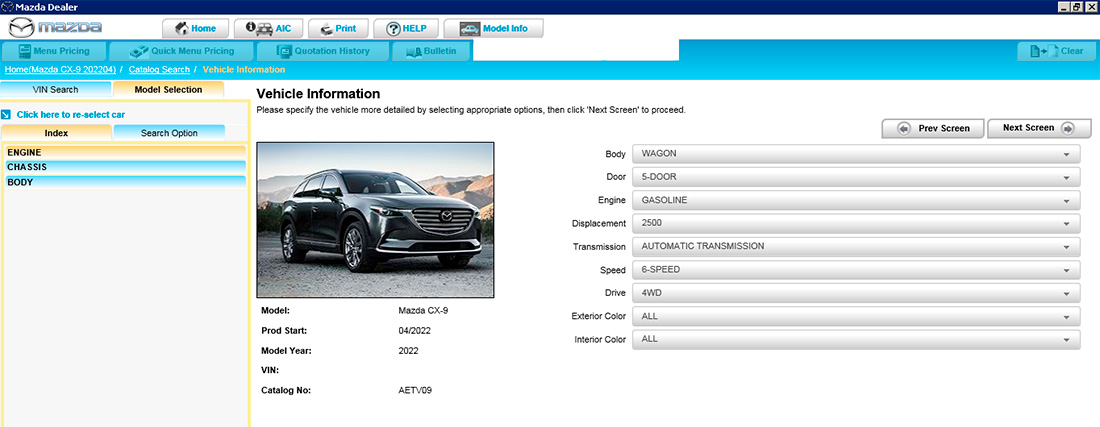Follow Catalog Search breadcrumb link
This screenshot has height=427, width=1100.
(159, 69)
